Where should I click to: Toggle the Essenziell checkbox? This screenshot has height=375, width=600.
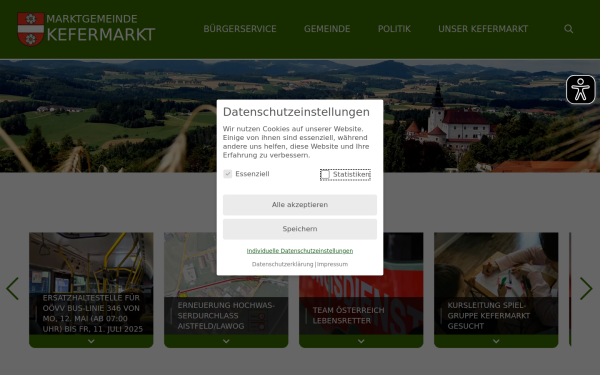[x=228, y=174]
